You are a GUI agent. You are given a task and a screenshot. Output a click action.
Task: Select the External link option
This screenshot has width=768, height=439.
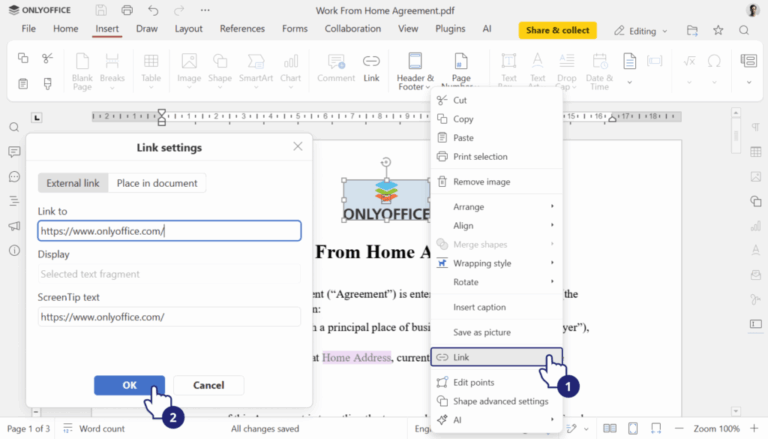pyautogui.click(x=73, y=183)
